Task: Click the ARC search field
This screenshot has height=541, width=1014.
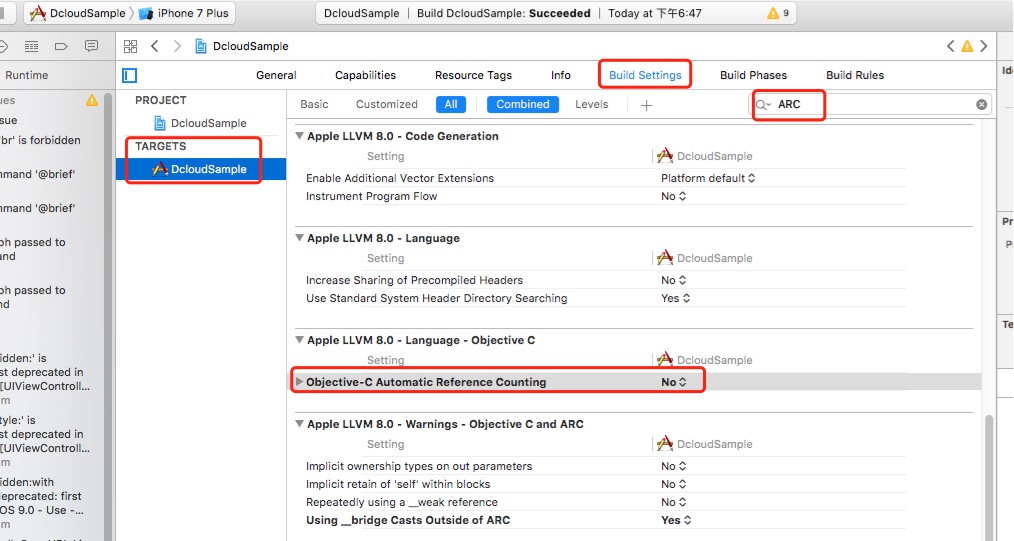Action: (x=870, y=104)
